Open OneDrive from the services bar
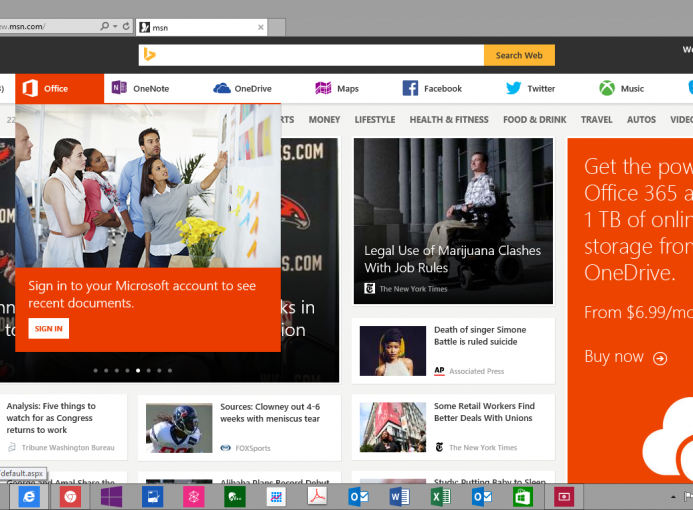This screenshot has width=693, height=510. (x=242, y=88)
